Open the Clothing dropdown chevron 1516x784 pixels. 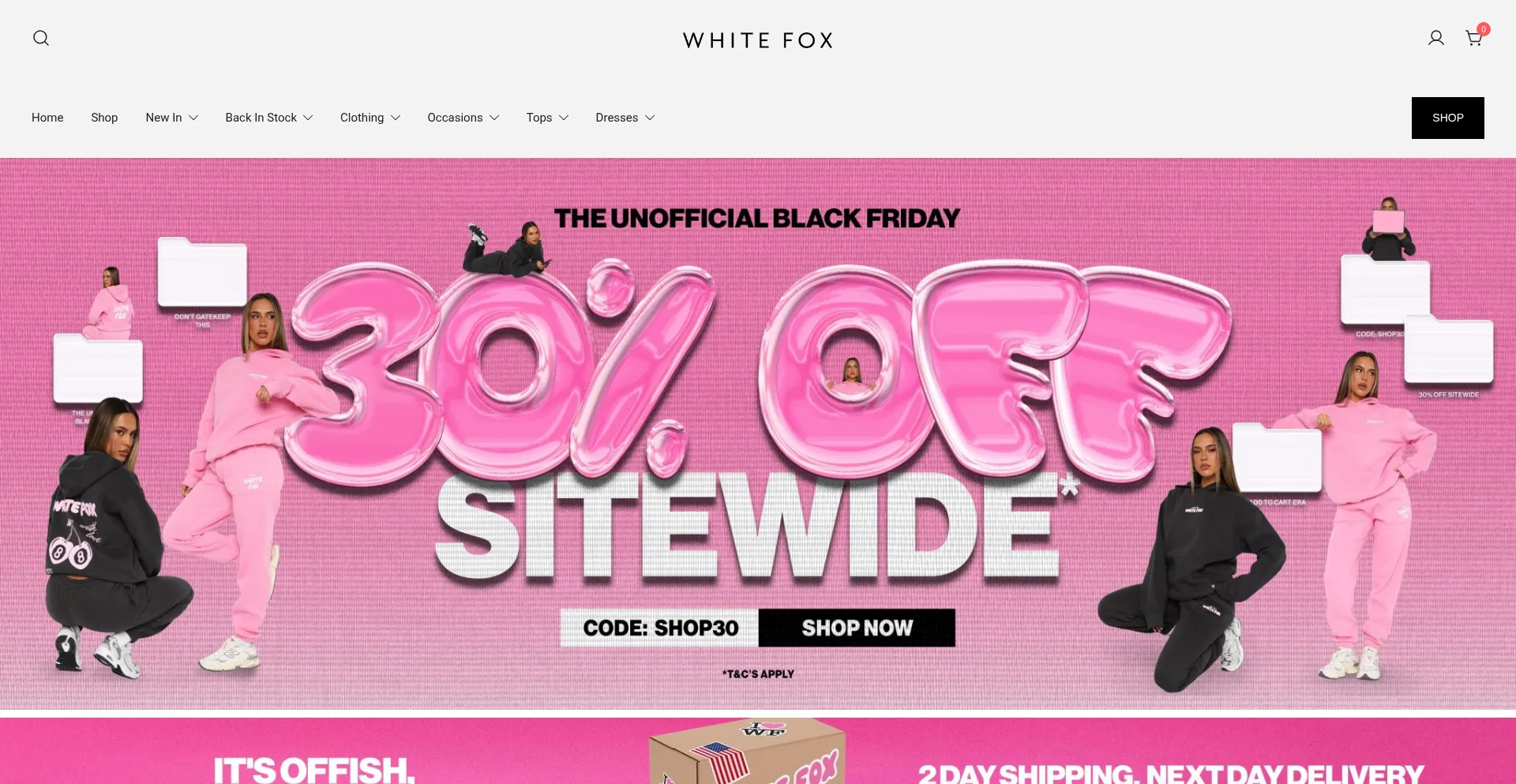coord(396,118)
